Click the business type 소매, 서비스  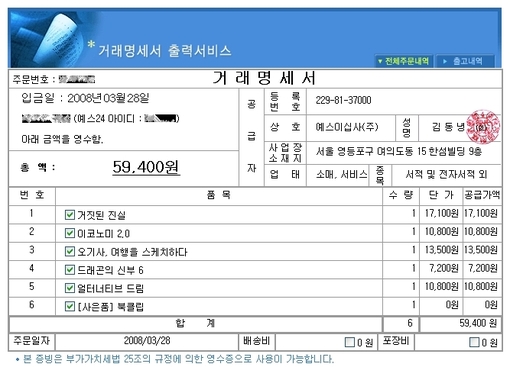(x=341, y=174)
